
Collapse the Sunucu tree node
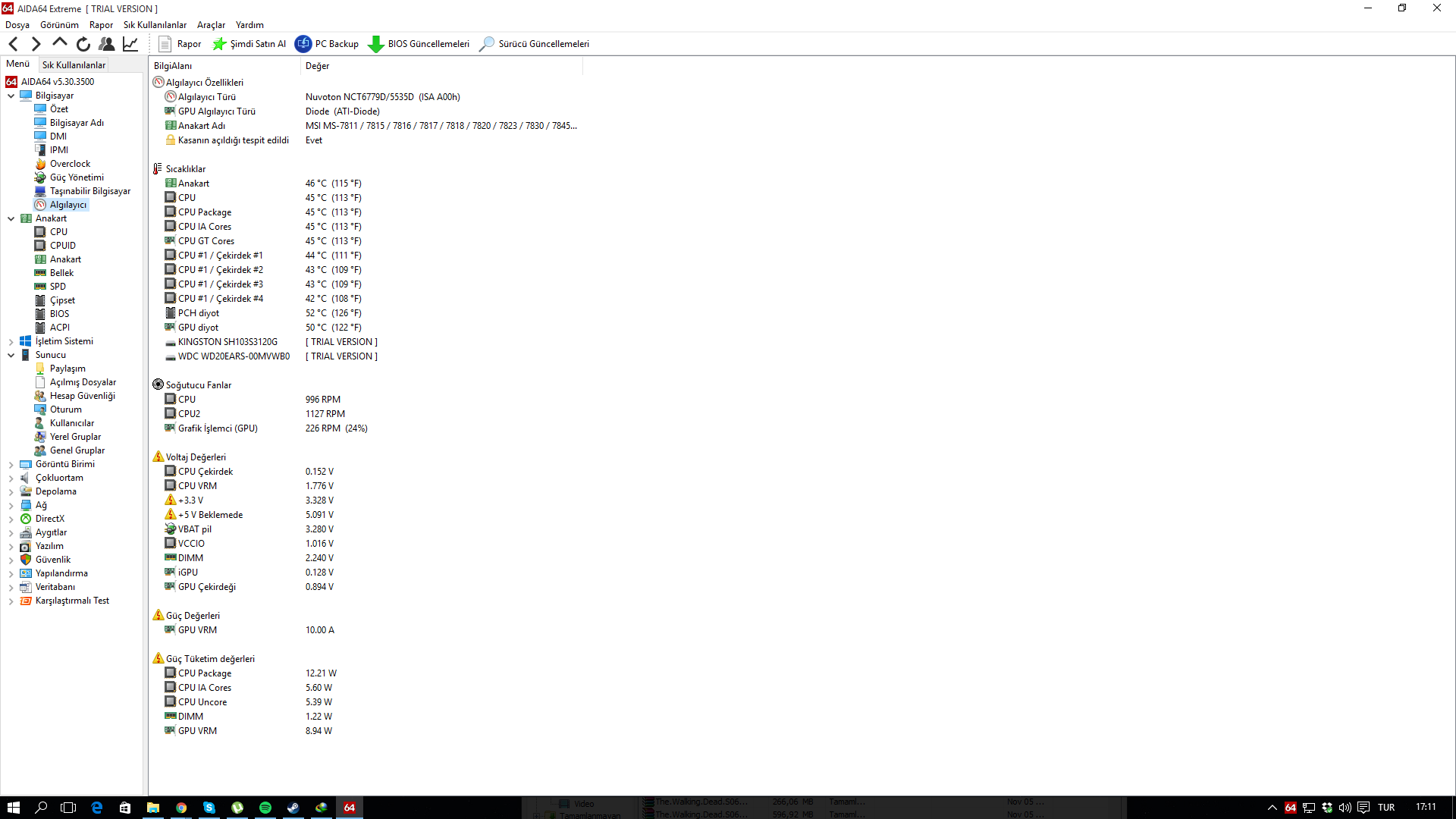(11, 355)
